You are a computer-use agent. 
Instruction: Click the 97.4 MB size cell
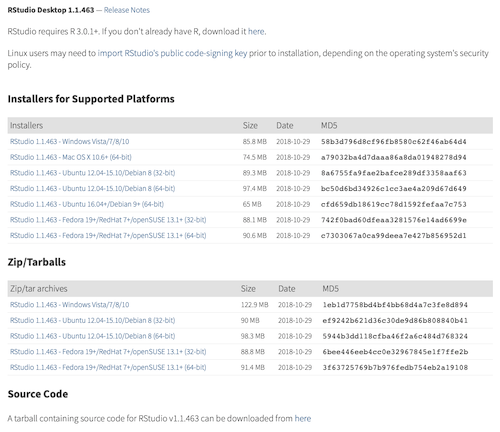(x=255, y=189)
